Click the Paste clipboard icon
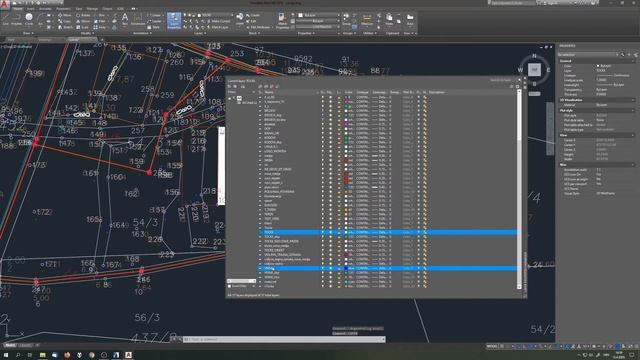The height and width of the screenshot is (360, 640). [389, 19]
